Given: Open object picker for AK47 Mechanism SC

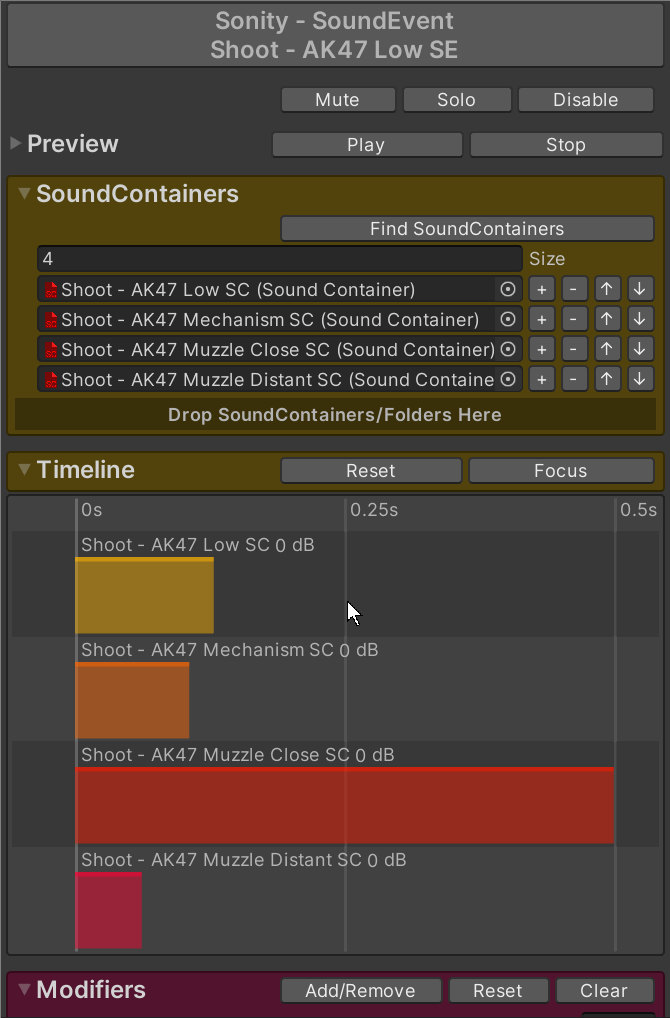Looking at the screenshot, I should click(508, 319).
